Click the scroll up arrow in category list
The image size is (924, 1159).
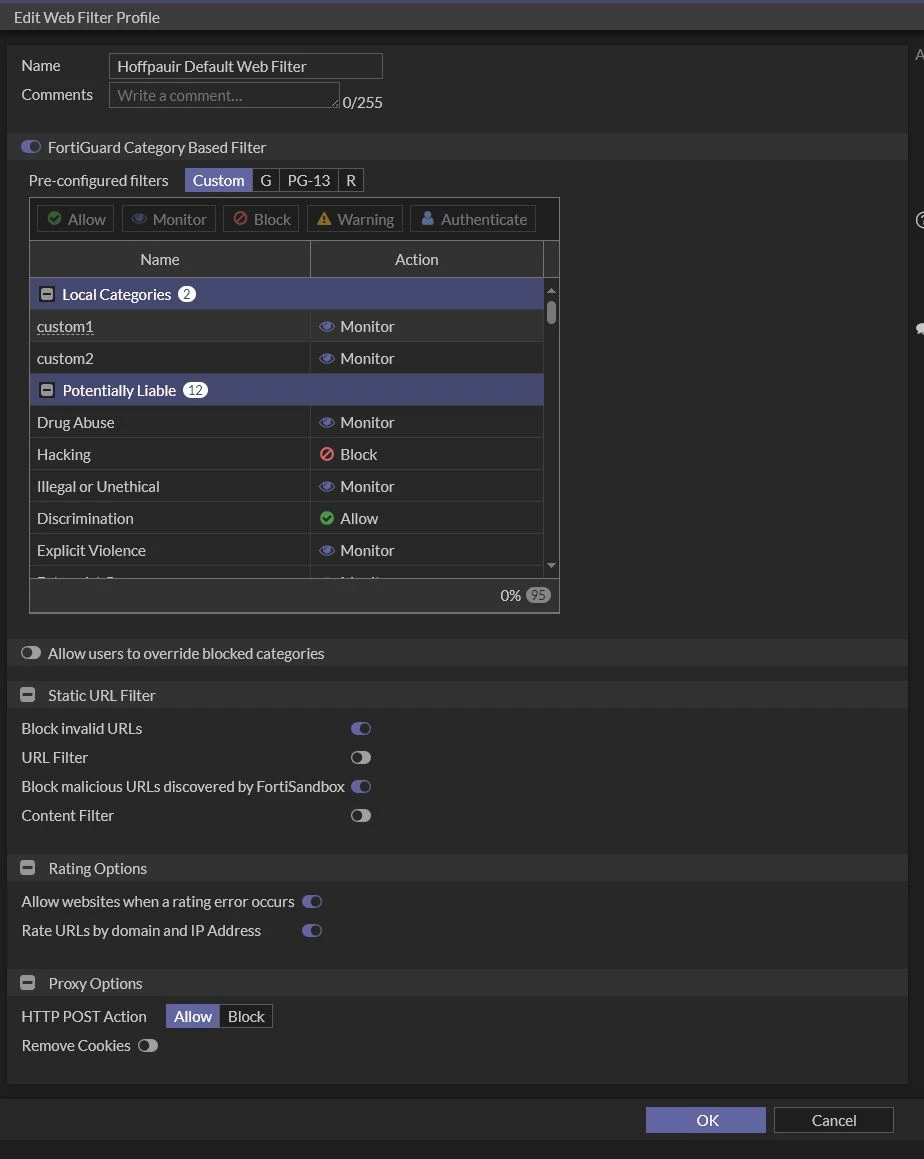(x=551, y=290)
